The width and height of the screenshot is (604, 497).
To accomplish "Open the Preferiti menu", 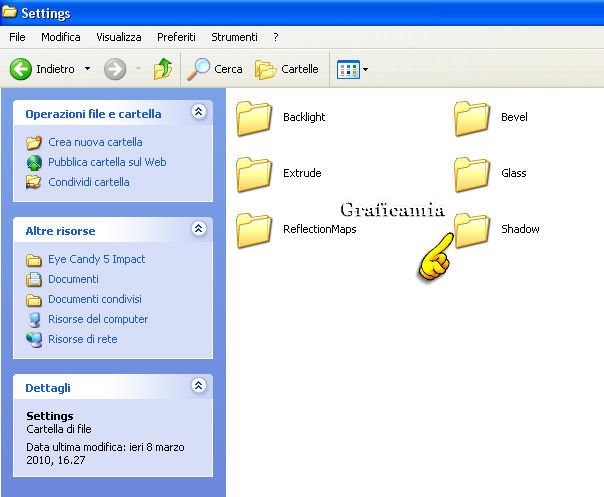I will tap(176, 37).
